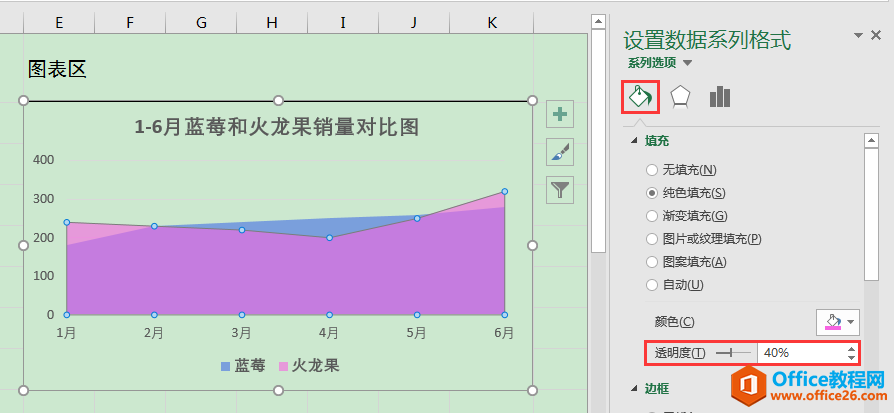Click the format pane scrollbar thumb
894x413 pixels.
click(871, 214)
